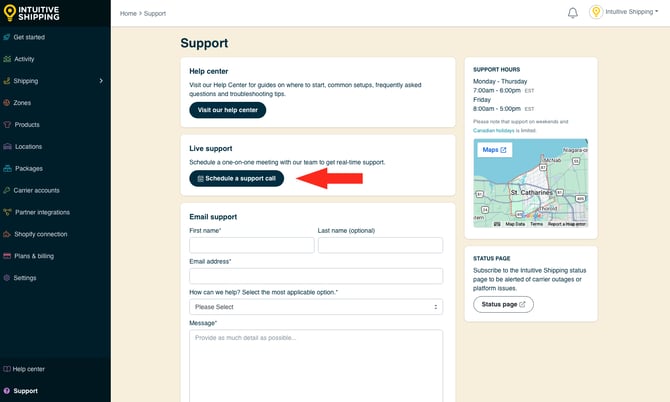
Task: Open Carrier accounts page
Action: coord(36,190)
